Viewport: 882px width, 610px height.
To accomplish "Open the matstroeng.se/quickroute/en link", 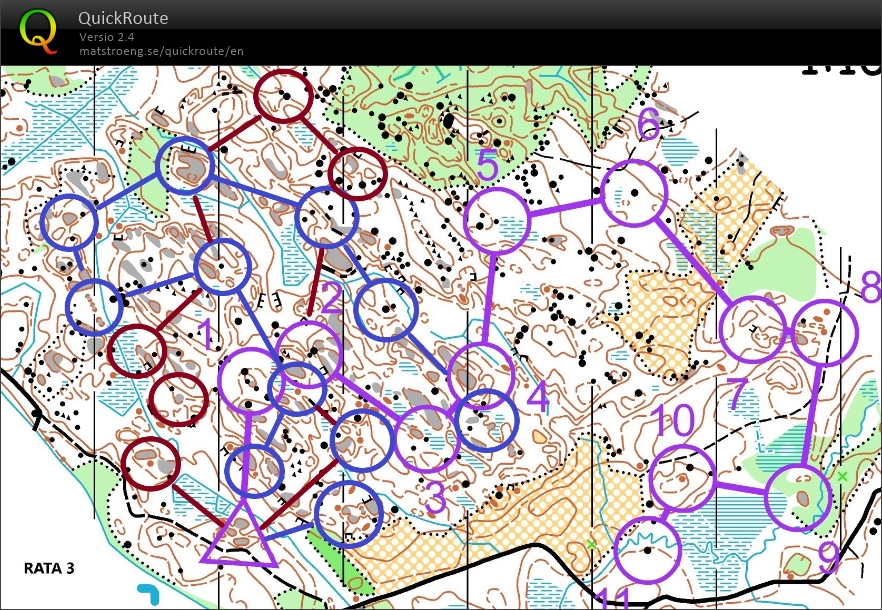I will [x=161, y=50].
